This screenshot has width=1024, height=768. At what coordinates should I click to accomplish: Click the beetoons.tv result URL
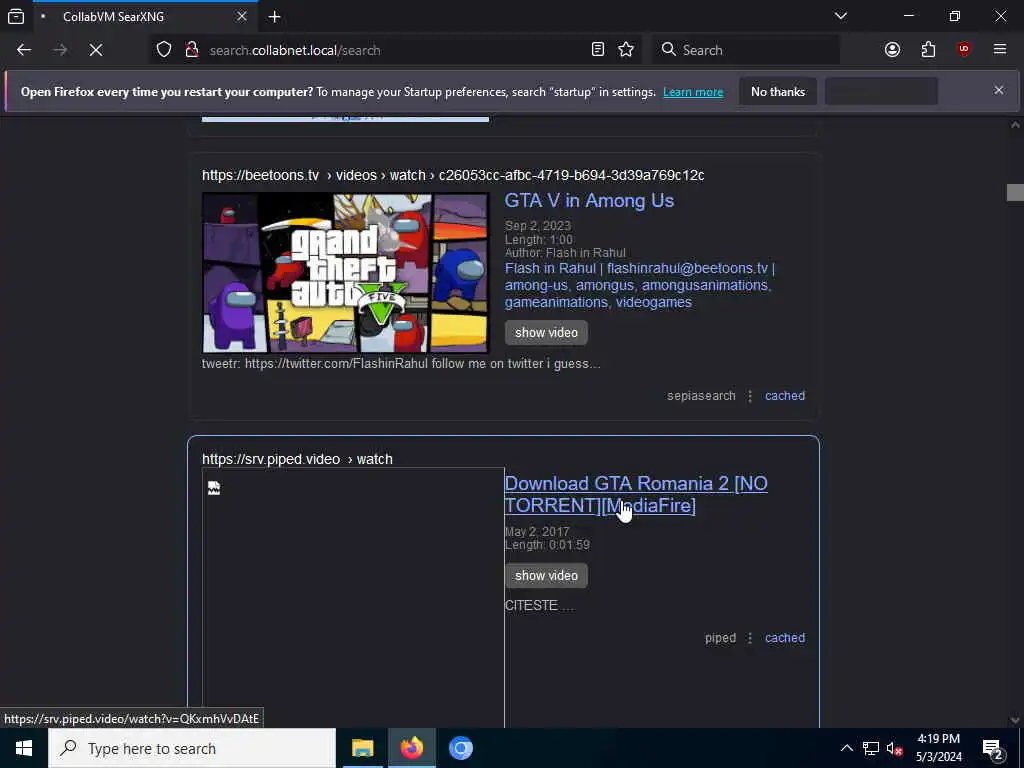point(453,175)
